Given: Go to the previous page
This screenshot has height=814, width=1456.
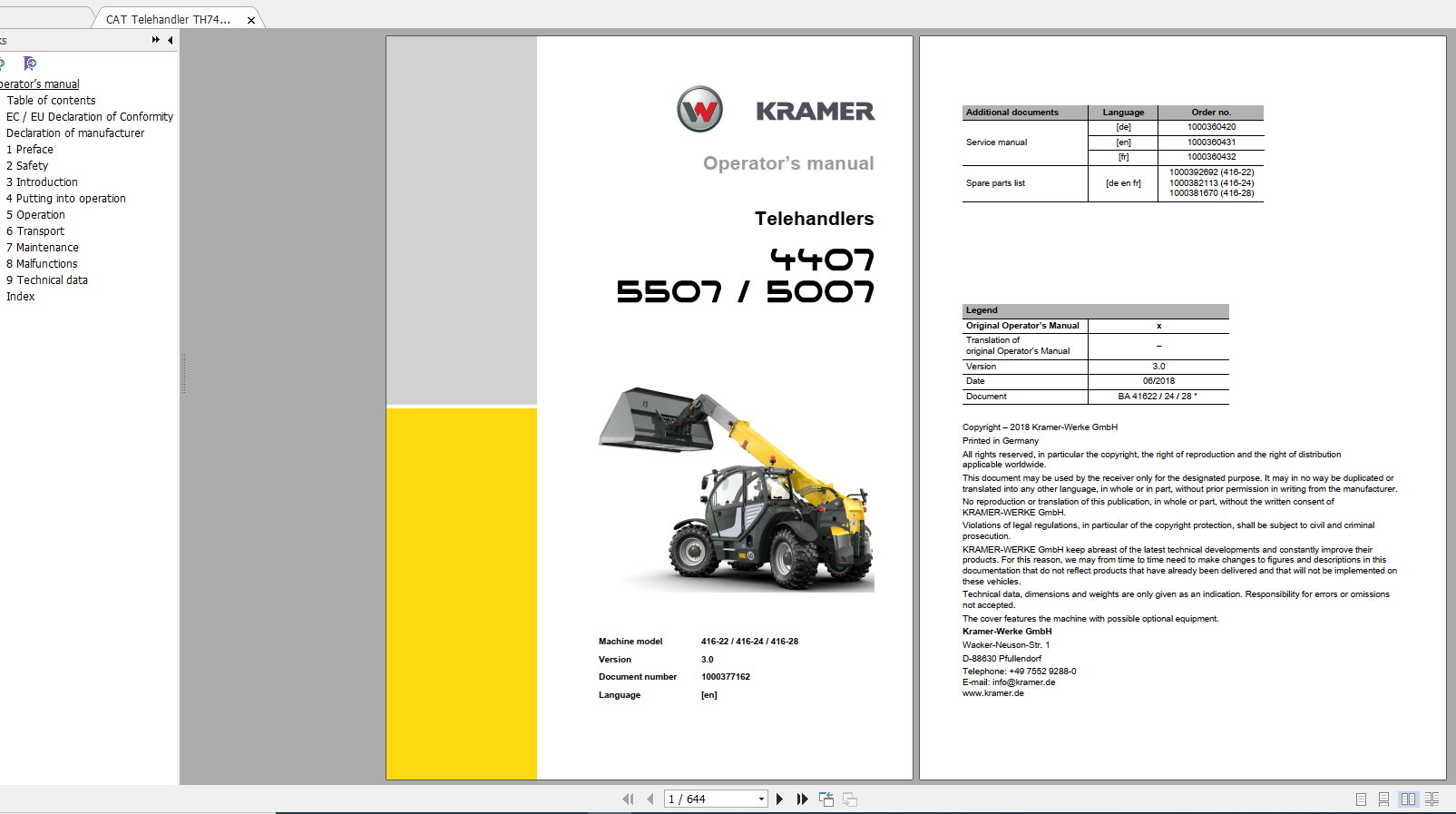Looking at the screenshot, I should click(650, 799).
